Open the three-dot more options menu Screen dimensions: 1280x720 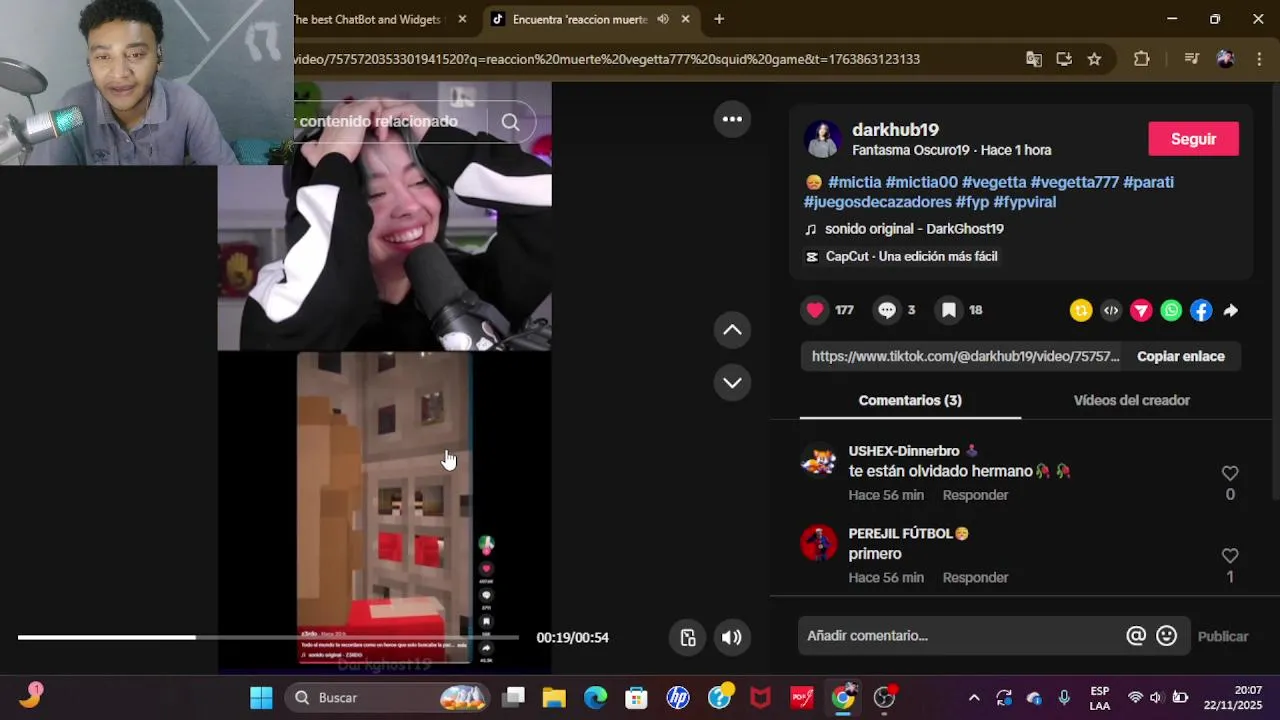tap(732, 119)
